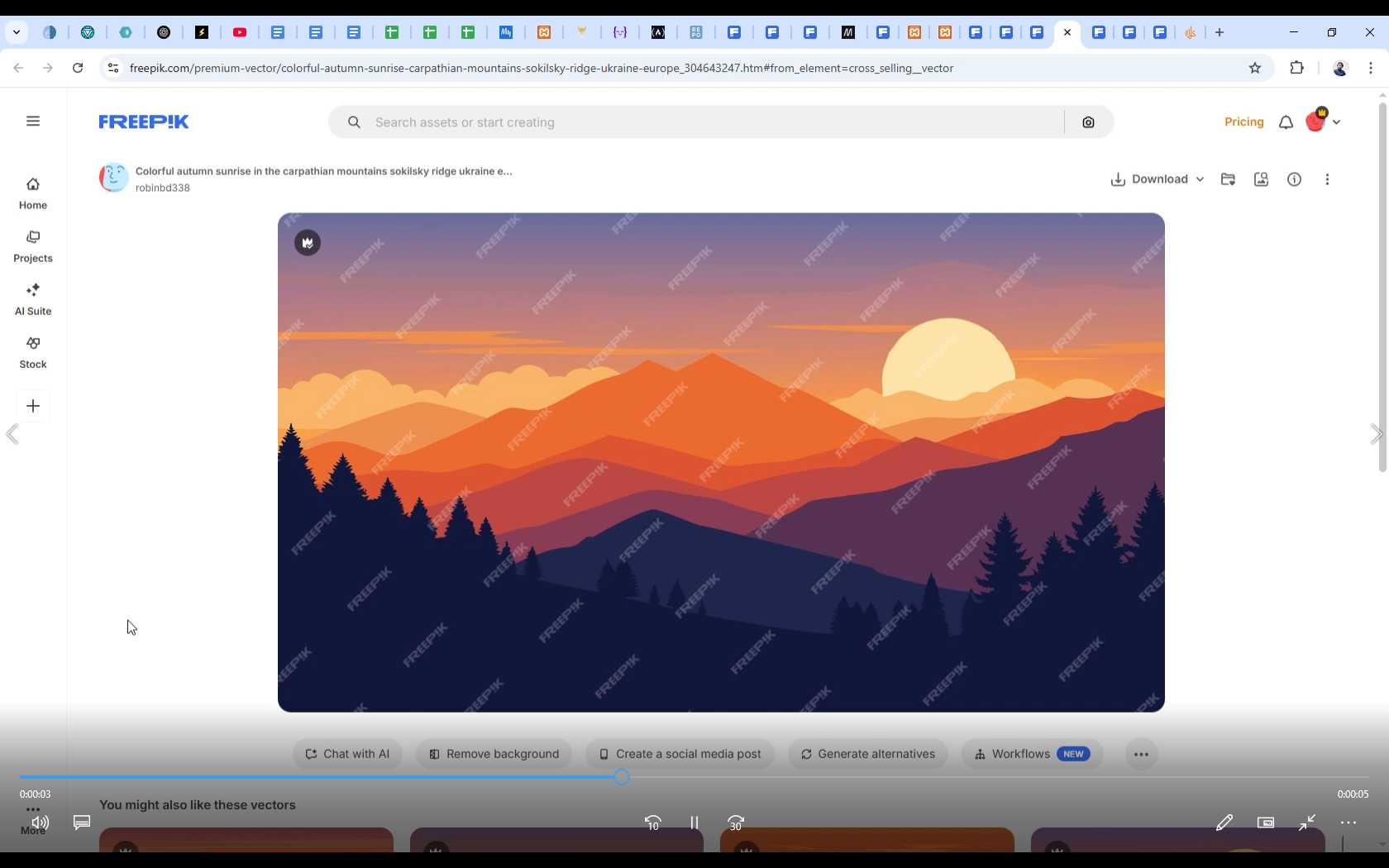Screen dimensions: 1389x868
Task: Open Pricing page
Action: coord(1243,122)
